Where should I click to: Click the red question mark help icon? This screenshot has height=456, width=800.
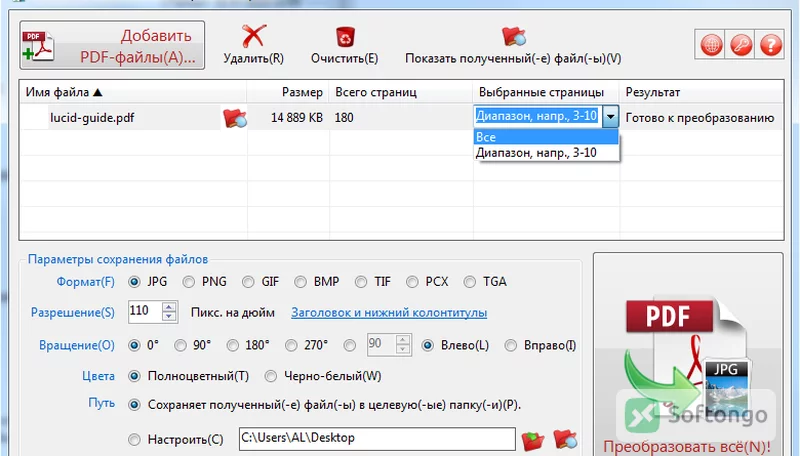(x=771, y=45)
